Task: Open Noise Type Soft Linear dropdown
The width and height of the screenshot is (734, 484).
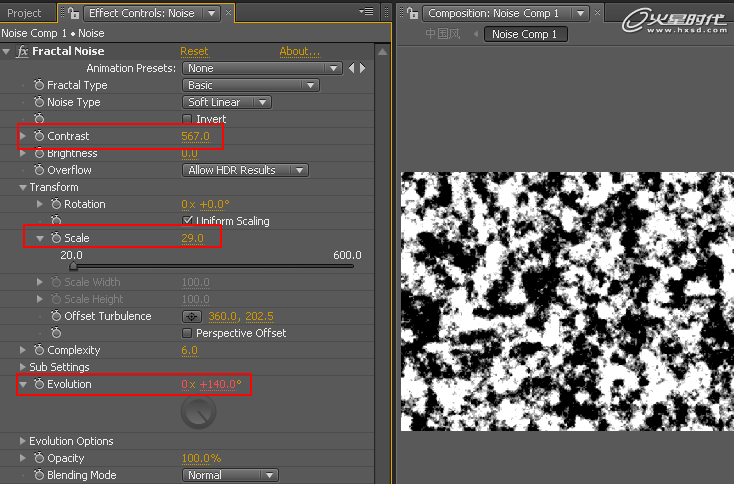Action: (x=227, y=102)
